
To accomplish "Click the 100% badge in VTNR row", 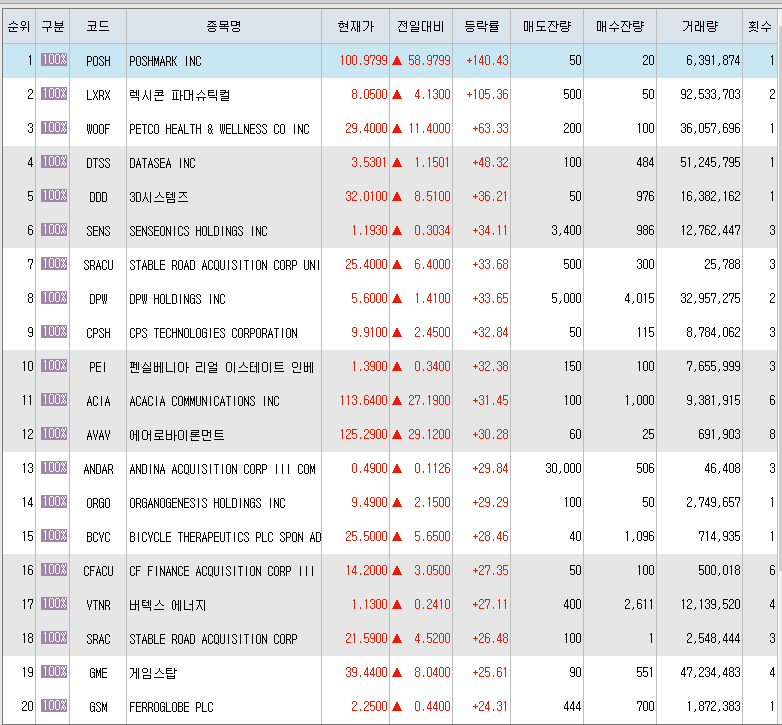I will click(x=54, y=603).
